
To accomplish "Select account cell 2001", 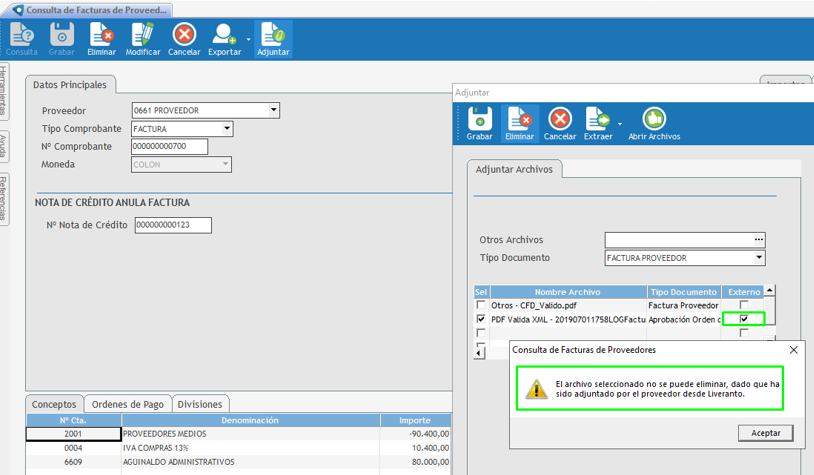I will click(73, 433).
